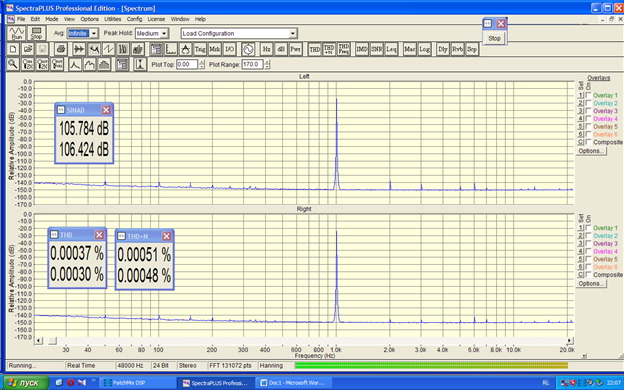
Task: Click the floating Stop button
Action: pos(494,38)
